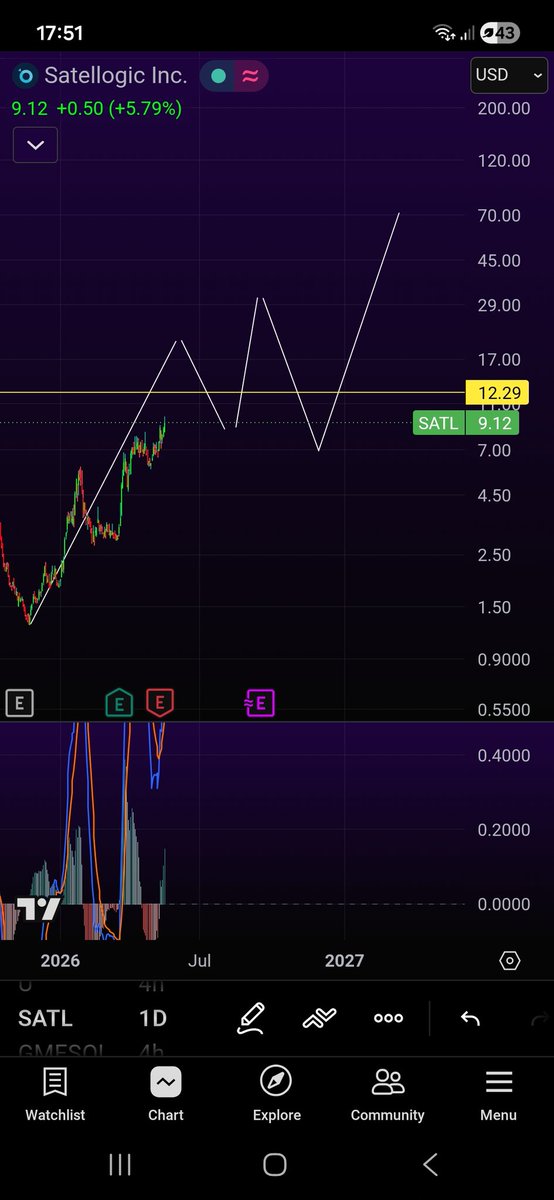
Task: Tap Android recent apps button
Action: (120, 1164)
